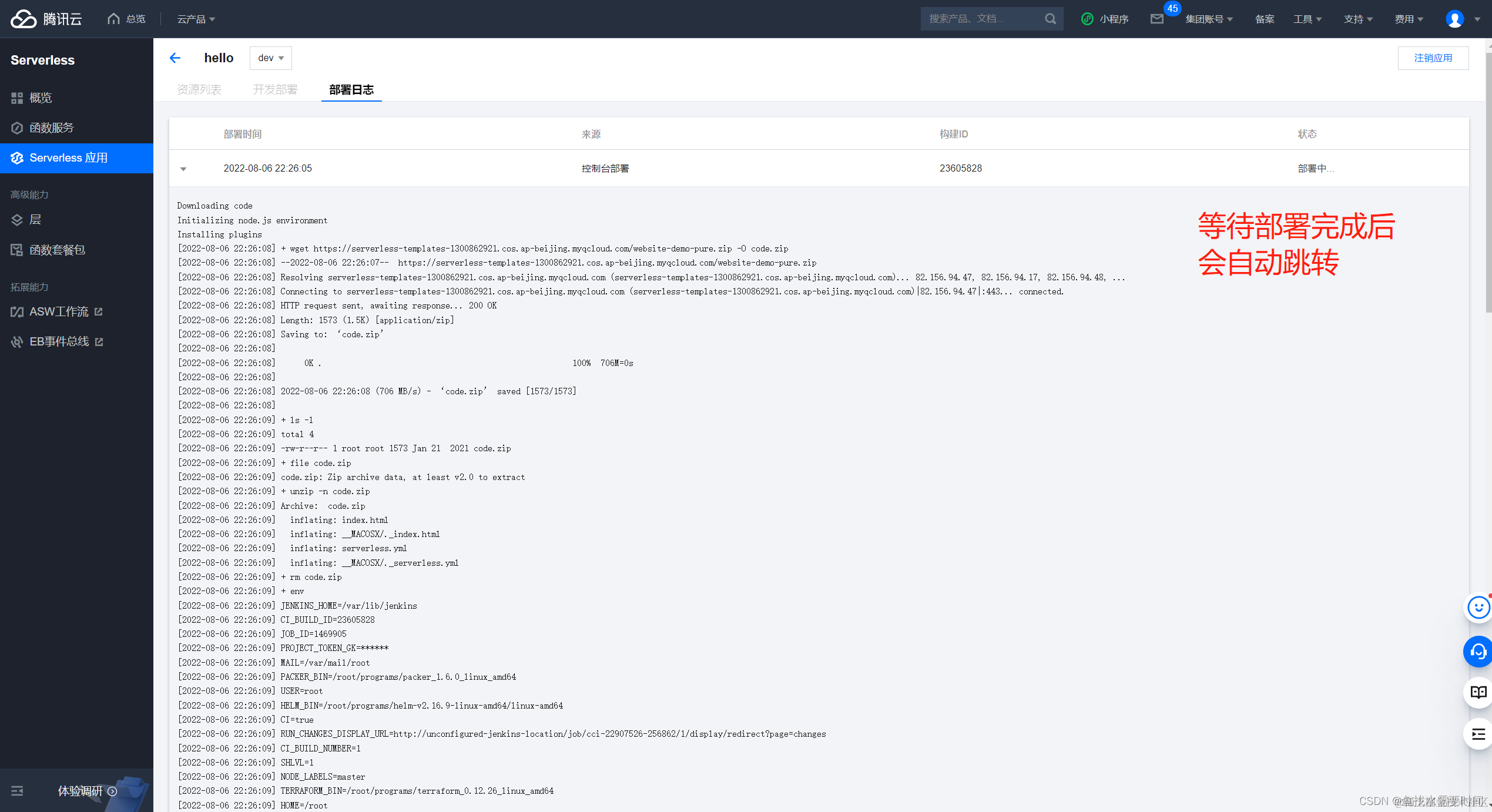Screen dimensions: 1492x812
Task: Open the user avatar menu
Action: 1454,19
